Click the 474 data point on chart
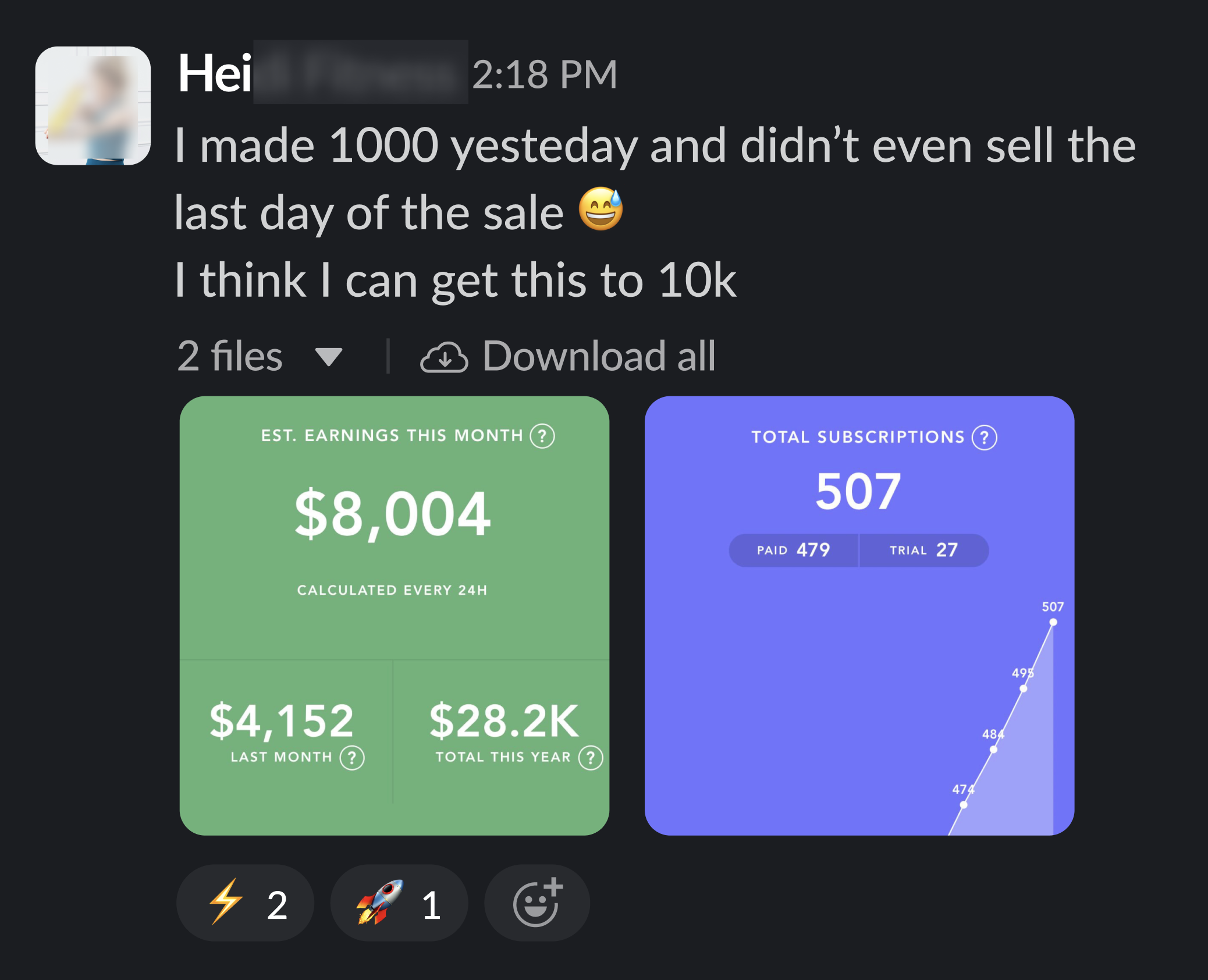The height and width of the screenshot is (980, 1208). pos(964,805)
